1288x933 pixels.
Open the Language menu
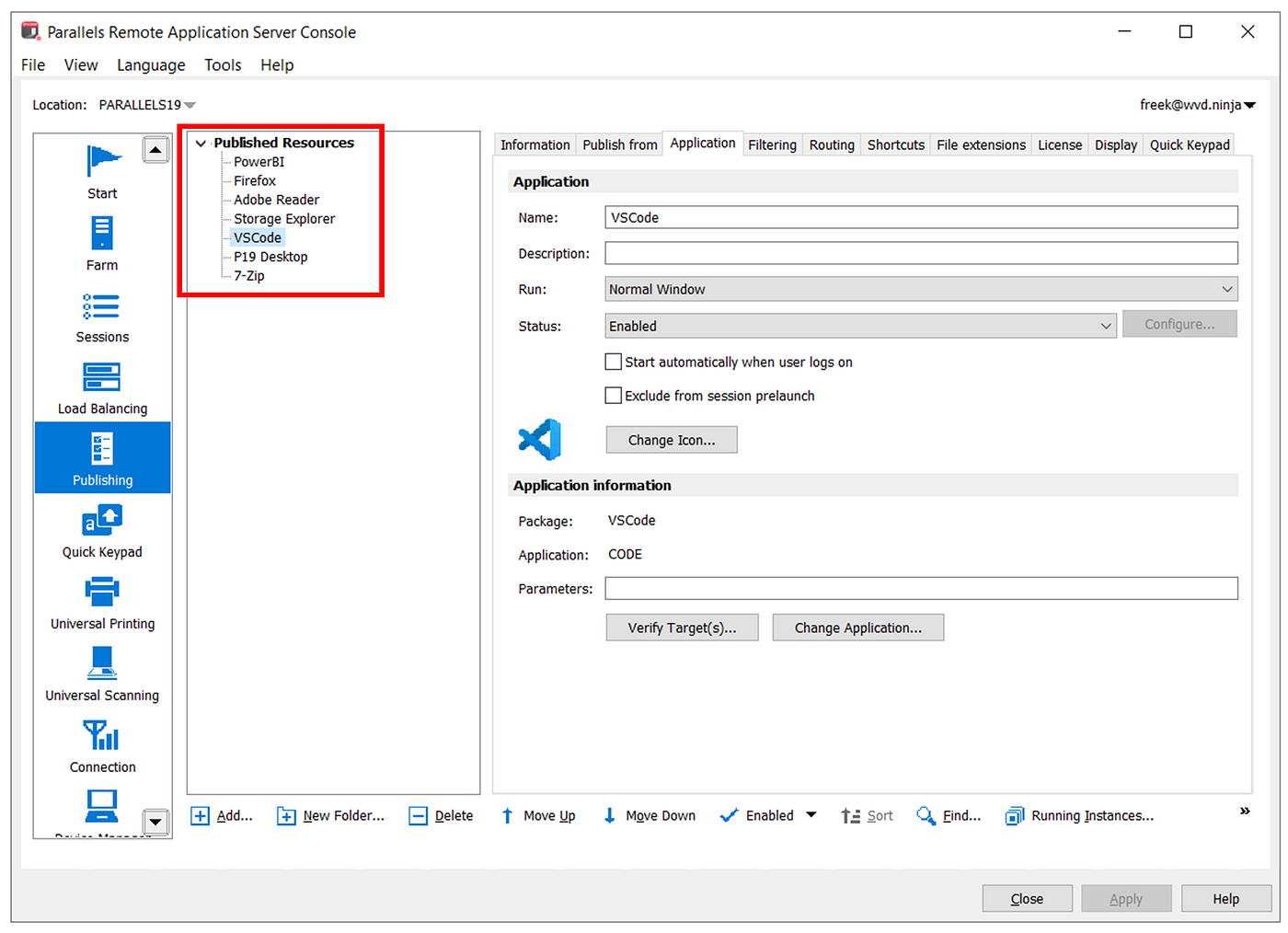pyautogui.click(x=151, y=65)
